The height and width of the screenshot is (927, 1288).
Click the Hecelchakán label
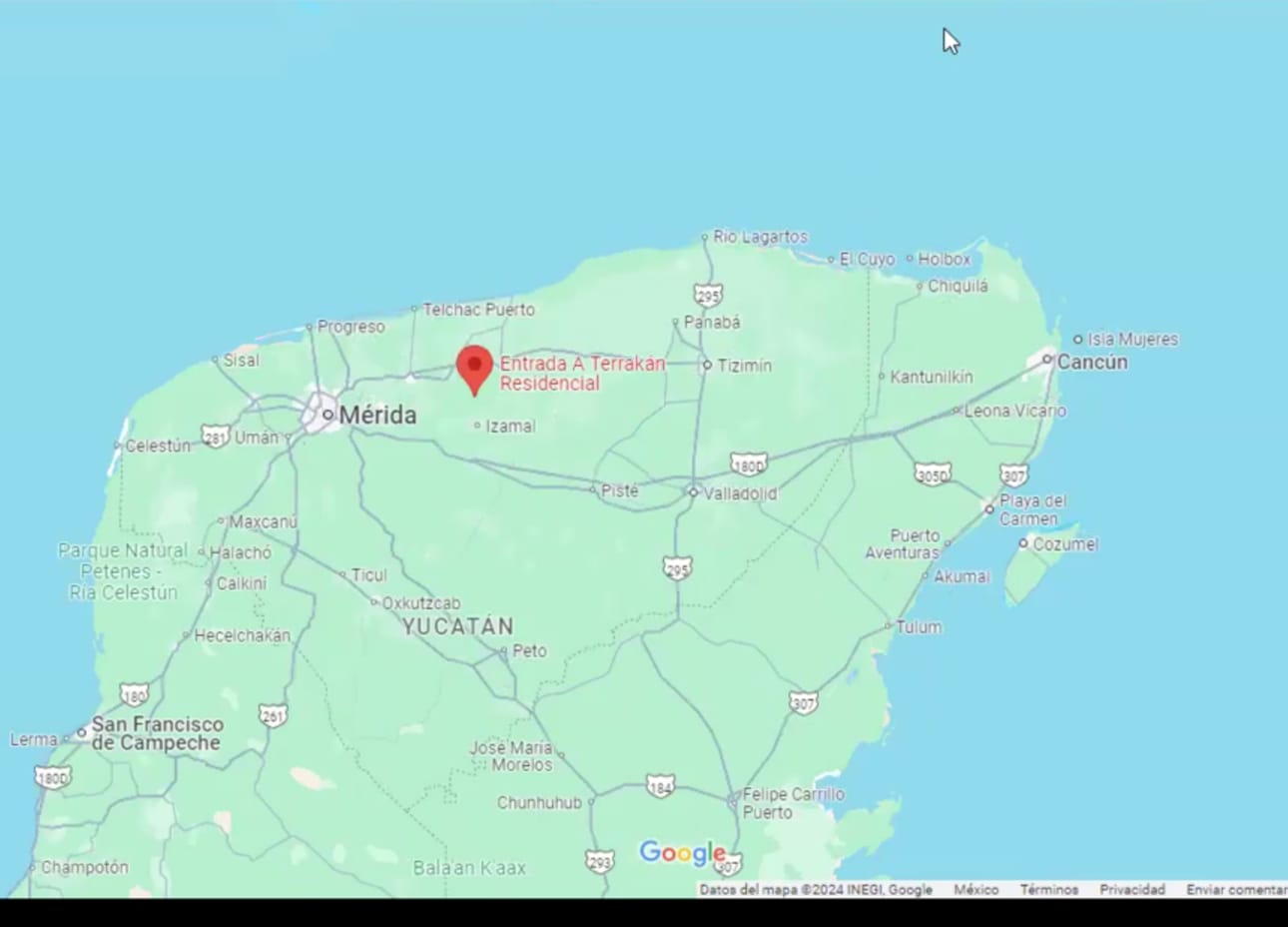tap(243, 635)
